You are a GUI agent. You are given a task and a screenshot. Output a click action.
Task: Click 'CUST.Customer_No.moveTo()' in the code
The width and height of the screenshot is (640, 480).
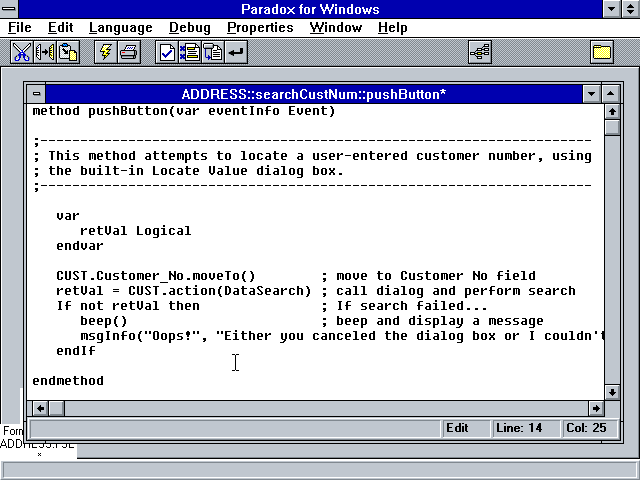point(156,276)
